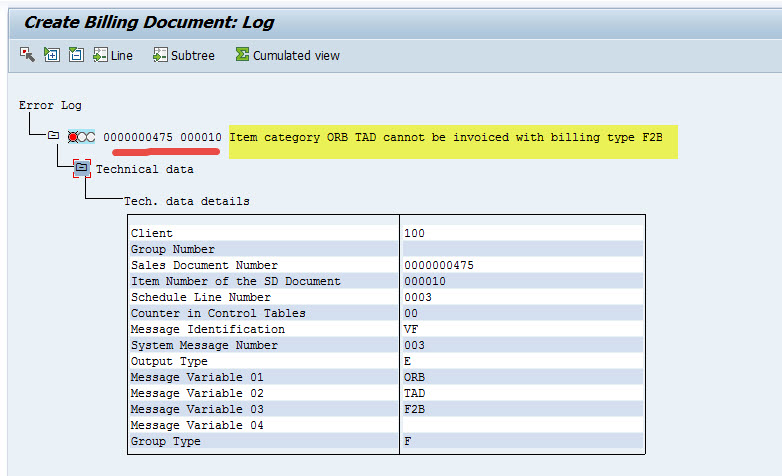
Task: Click the Group Type value F
Action: point(407,441)
